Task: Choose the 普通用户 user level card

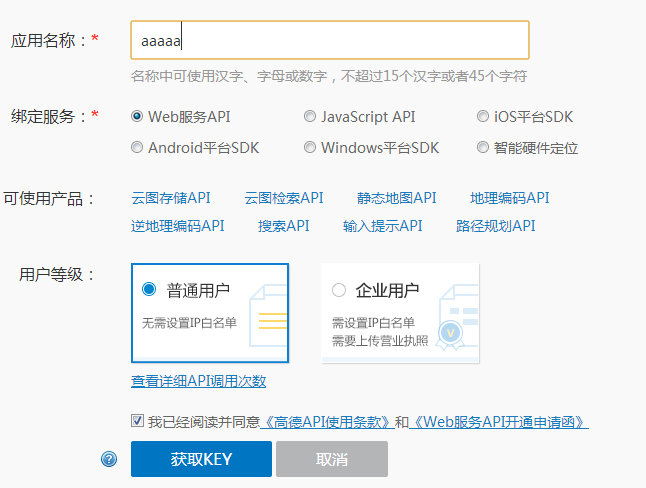Action: coord(210,312)
